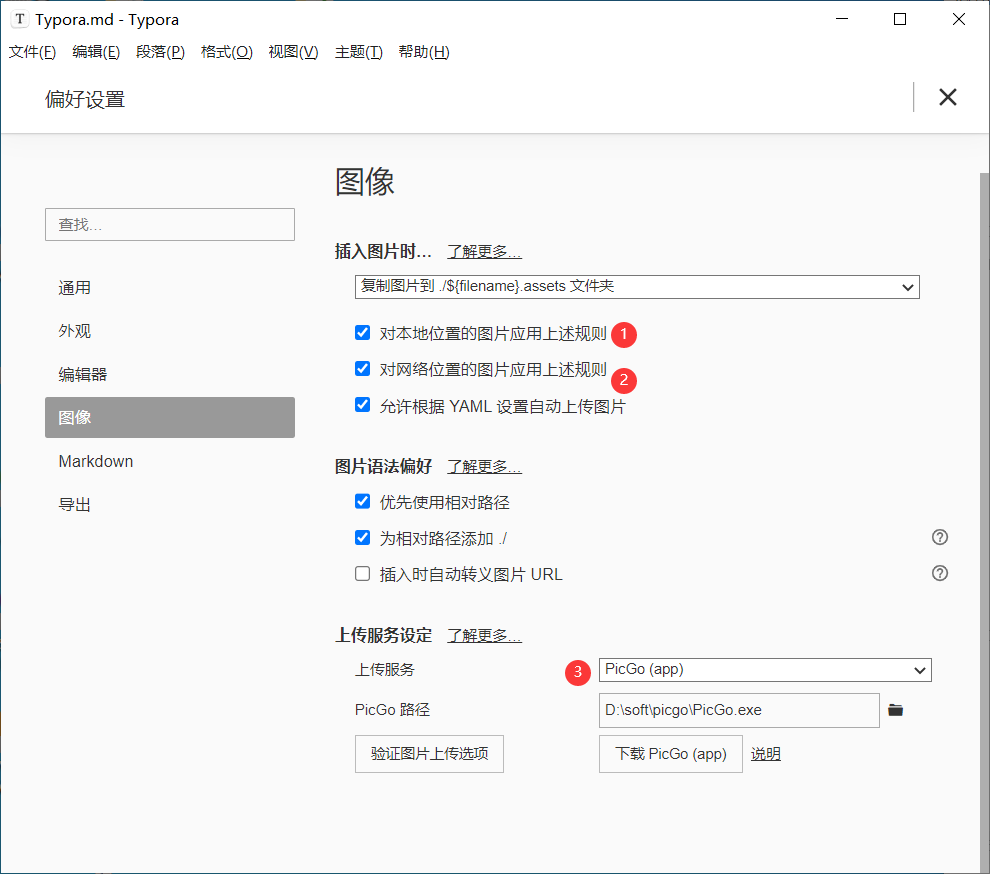Select 外观 settings category
This screenshot has height=874, width=990.
170,331
